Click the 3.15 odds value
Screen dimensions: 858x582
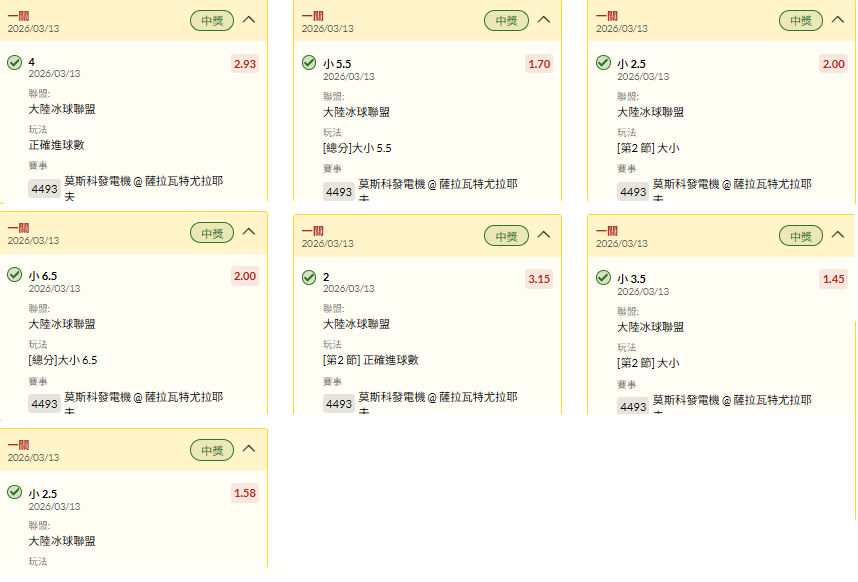pos(539,279)
